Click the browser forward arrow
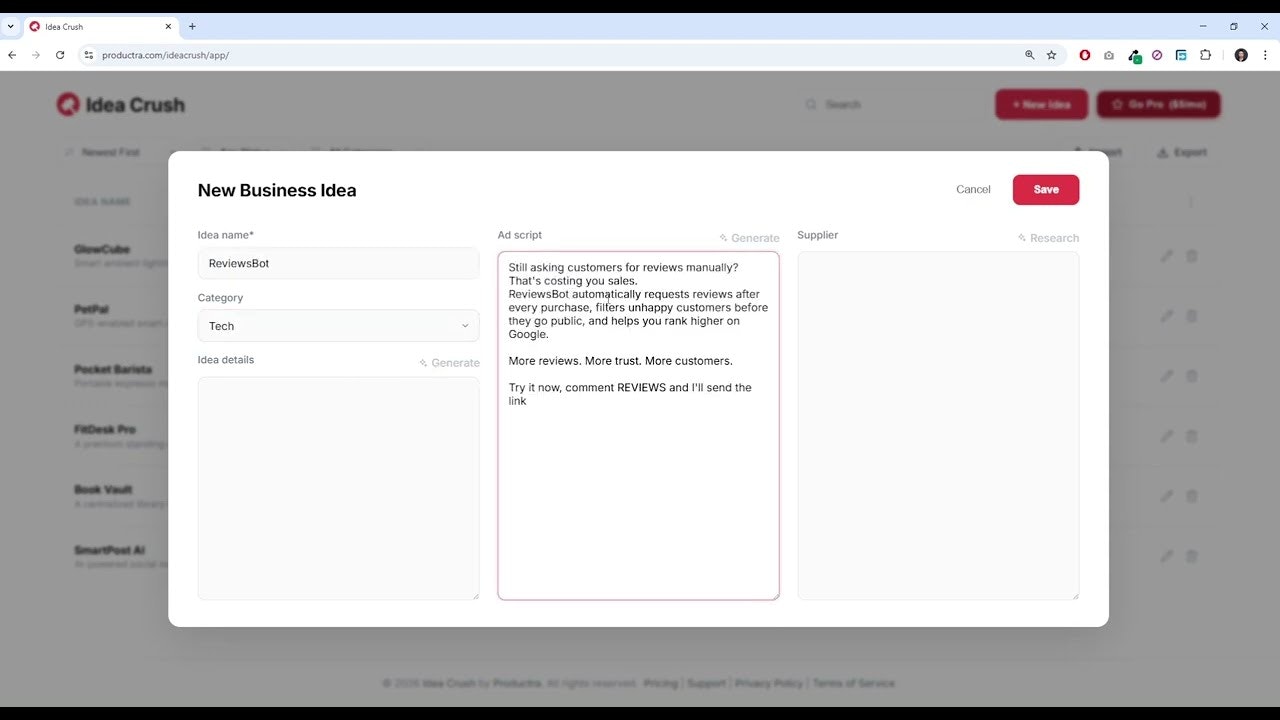The height and width of the screenshot is (720, 1280). click(x=36, y=55)
